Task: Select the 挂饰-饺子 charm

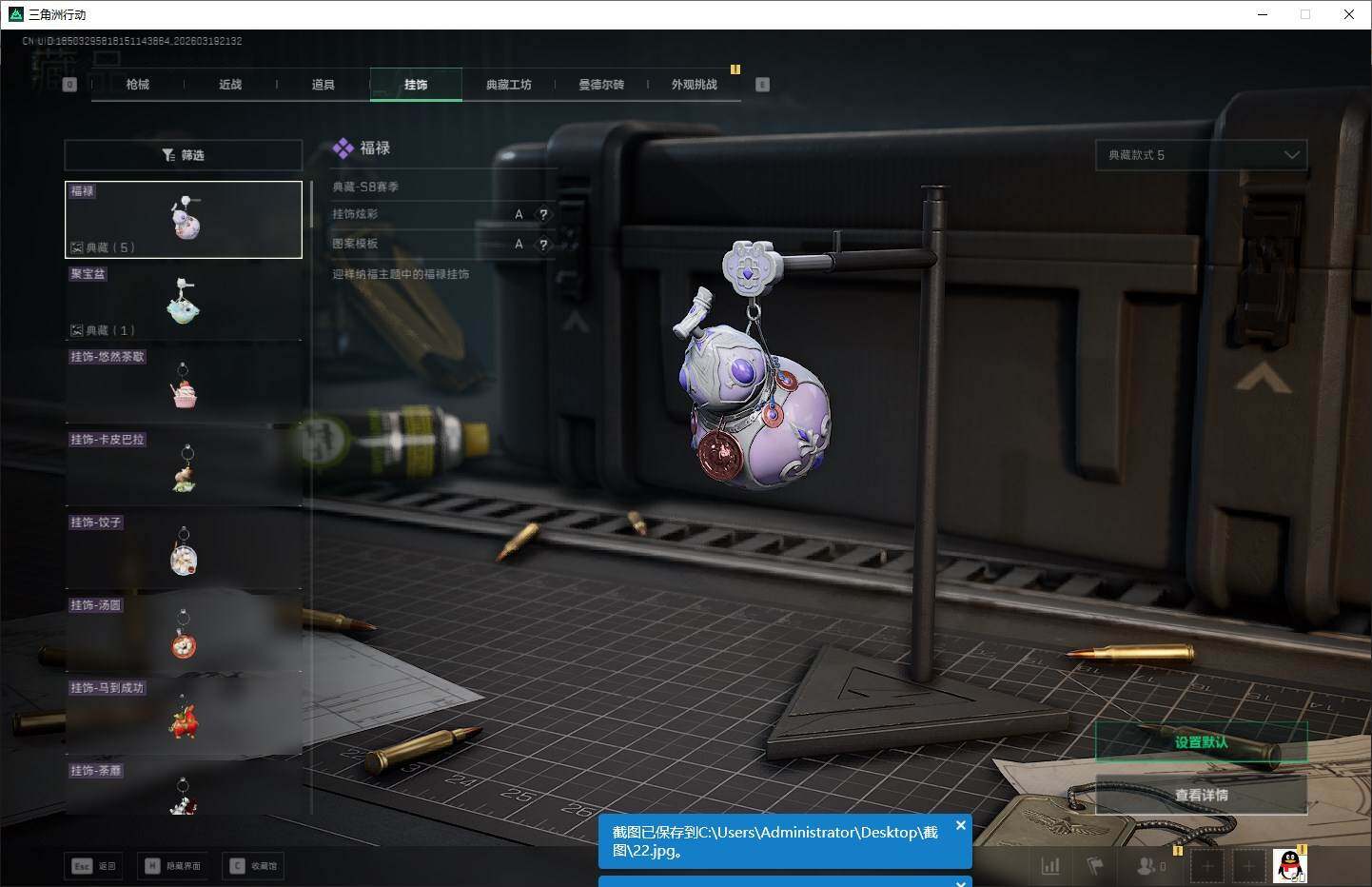Action: [x=184, y=551]
